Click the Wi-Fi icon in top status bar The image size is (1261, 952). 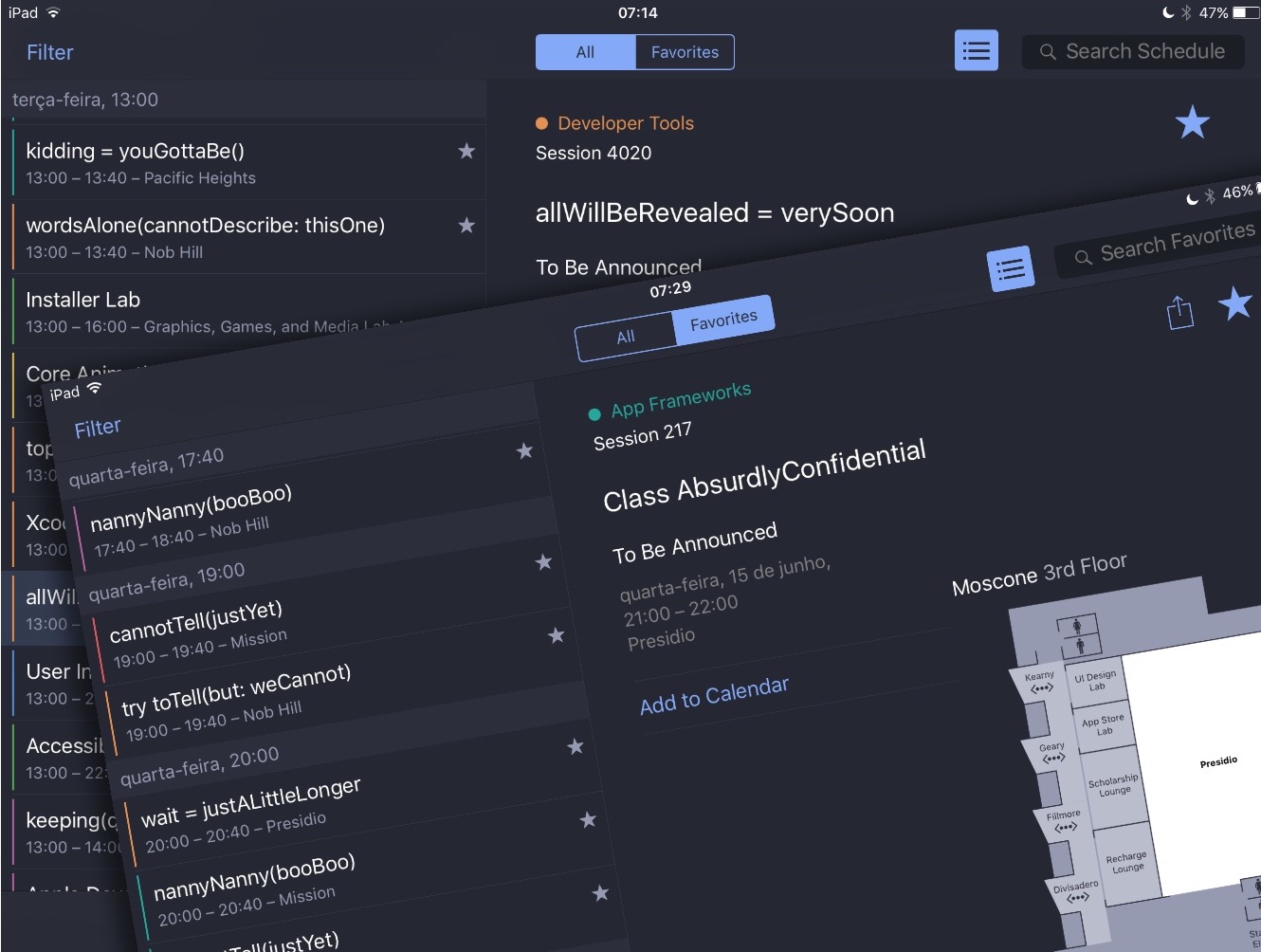click(53, 12)
